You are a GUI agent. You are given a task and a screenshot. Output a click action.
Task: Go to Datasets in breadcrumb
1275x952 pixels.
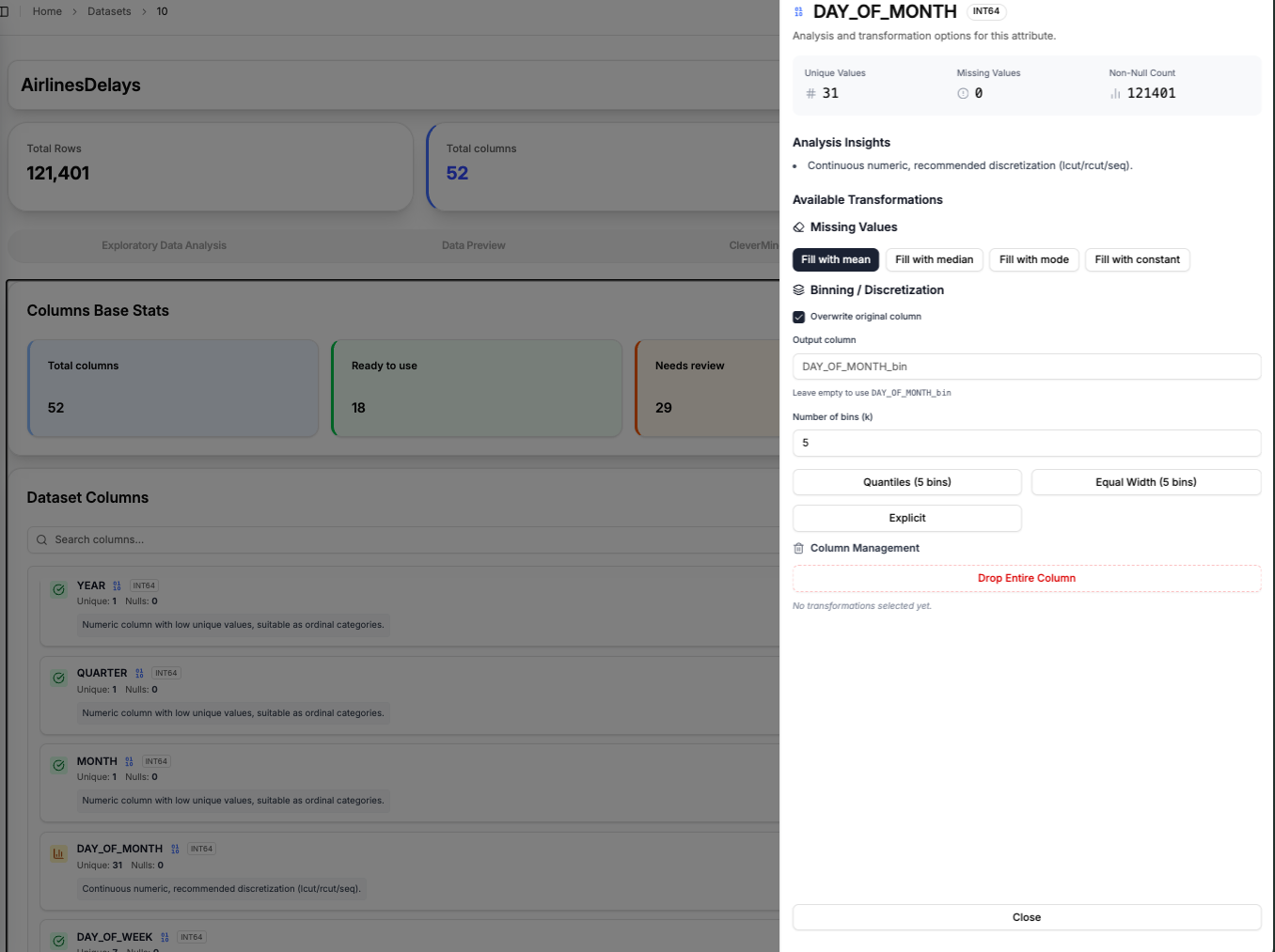click(109, 11)
